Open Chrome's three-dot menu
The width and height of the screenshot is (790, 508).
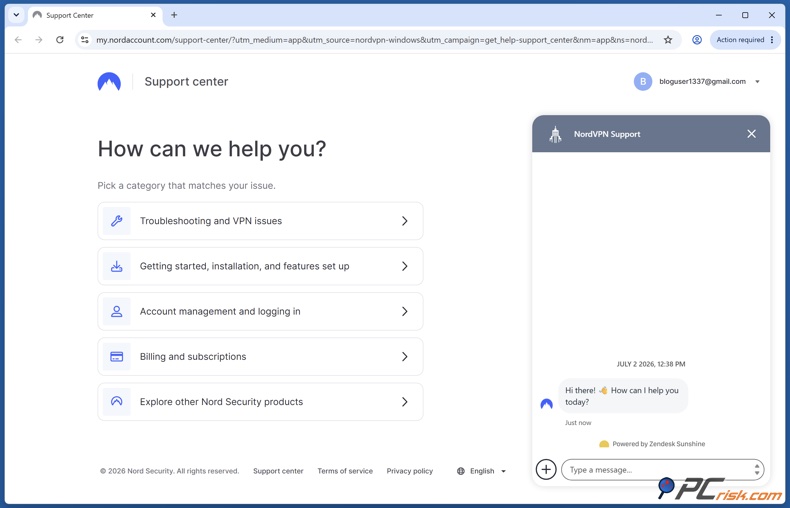772,40
